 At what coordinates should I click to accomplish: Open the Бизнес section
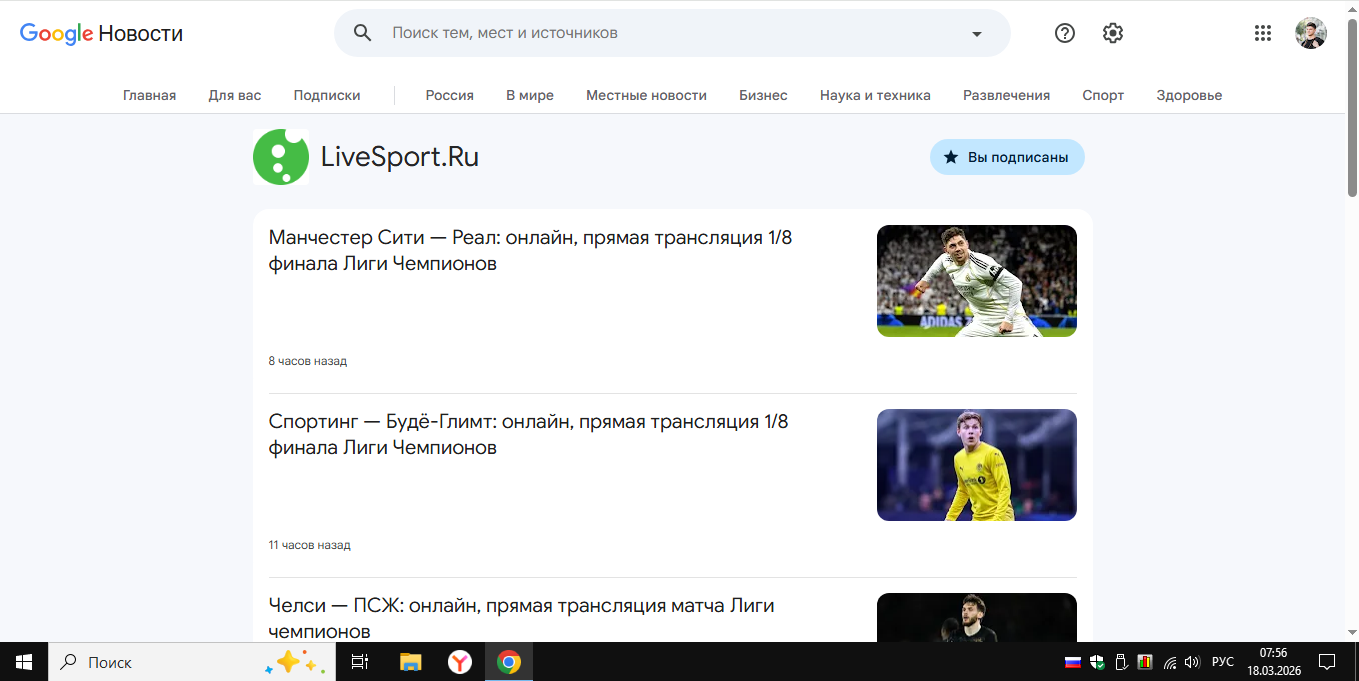tap(763, 95)
